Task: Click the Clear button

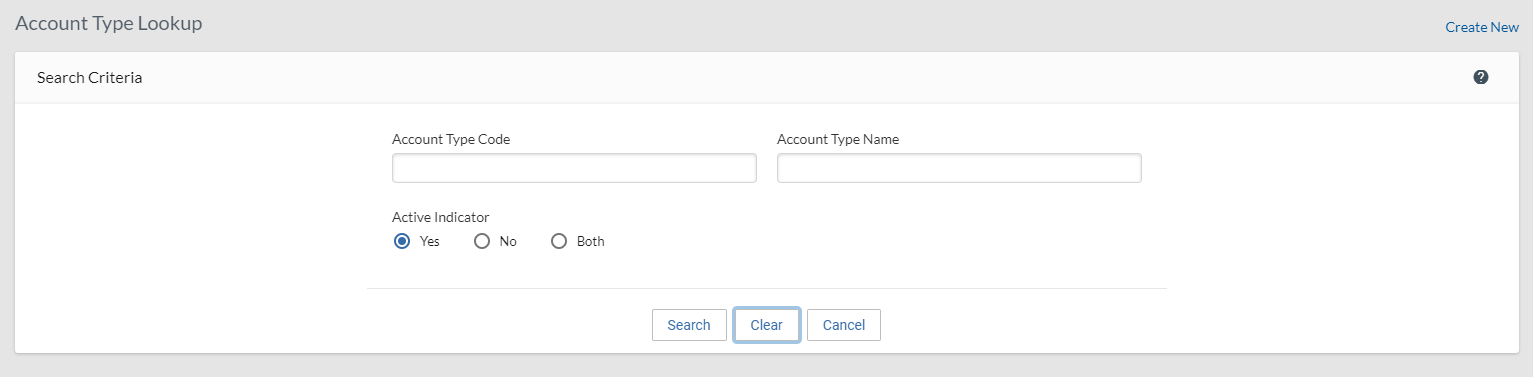Action: click(767, 325)
